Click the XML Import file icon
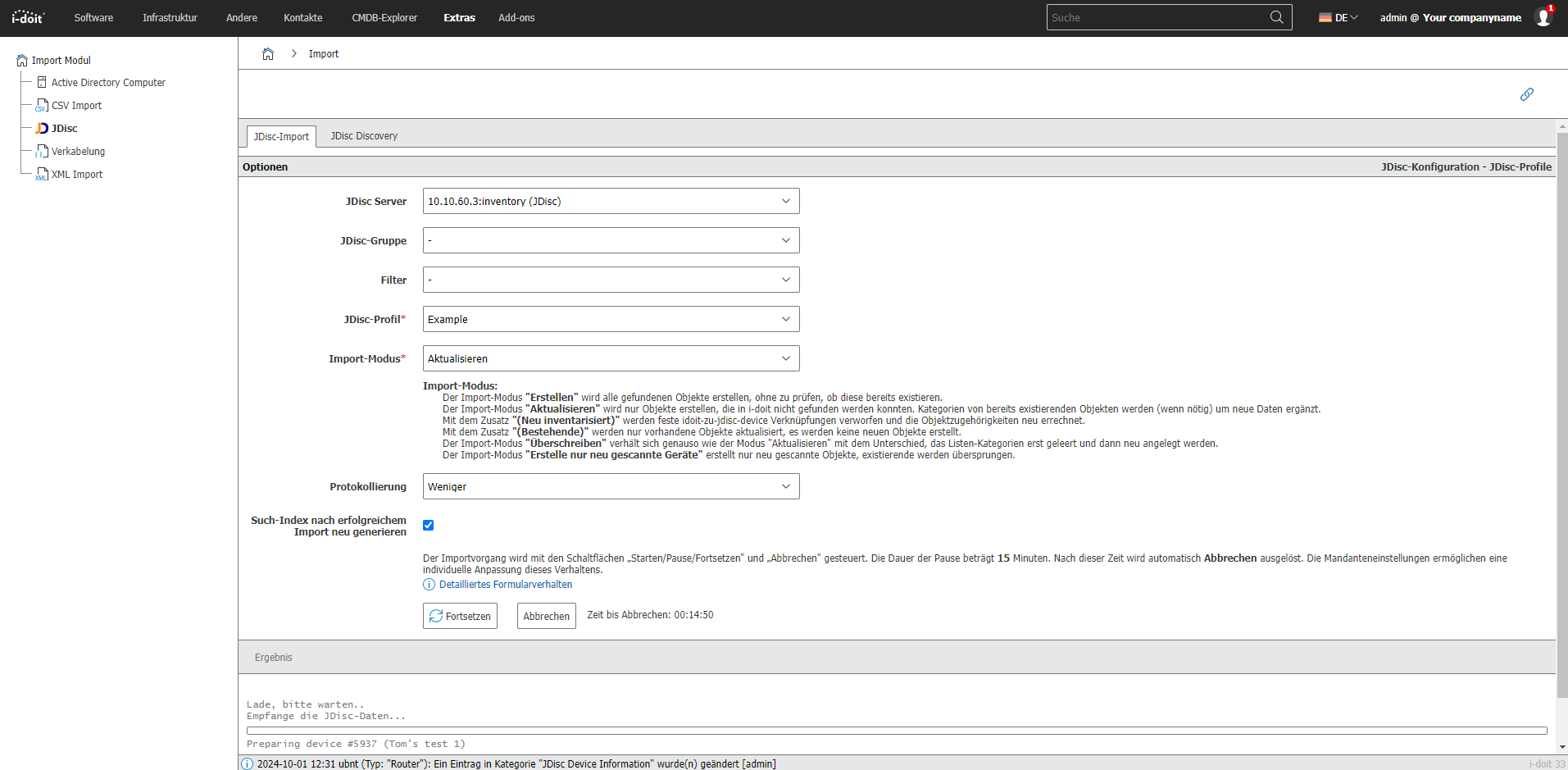The width and height of the screenshot is (1568, 770). (x=42, y=175)
